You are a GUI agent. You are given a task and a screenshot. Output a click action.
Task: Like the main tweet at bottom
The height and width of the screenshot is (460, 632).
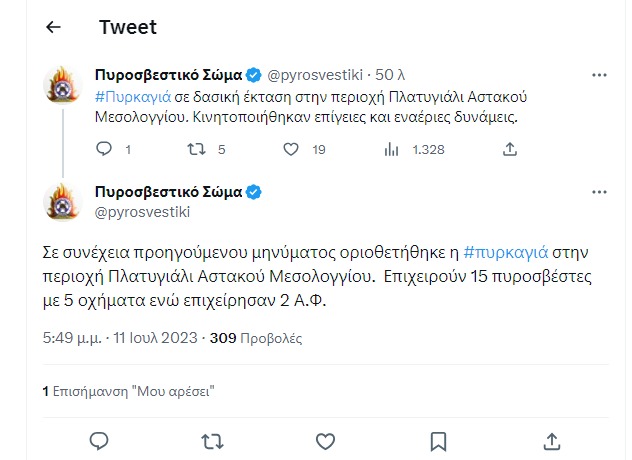(325, 440)
